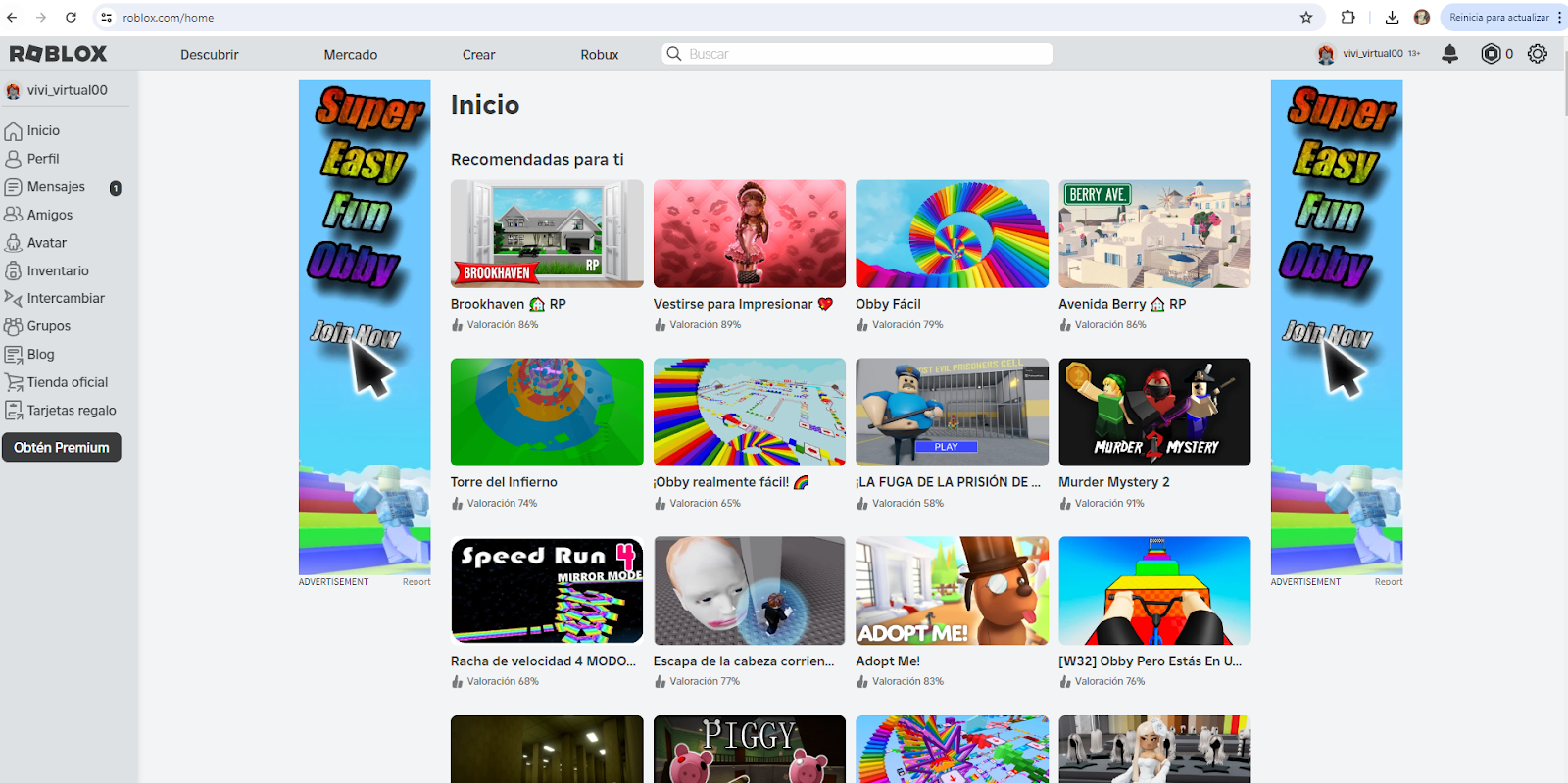
Task: Click the Tarjetas regalo icon
Action: tap(13, 411)
